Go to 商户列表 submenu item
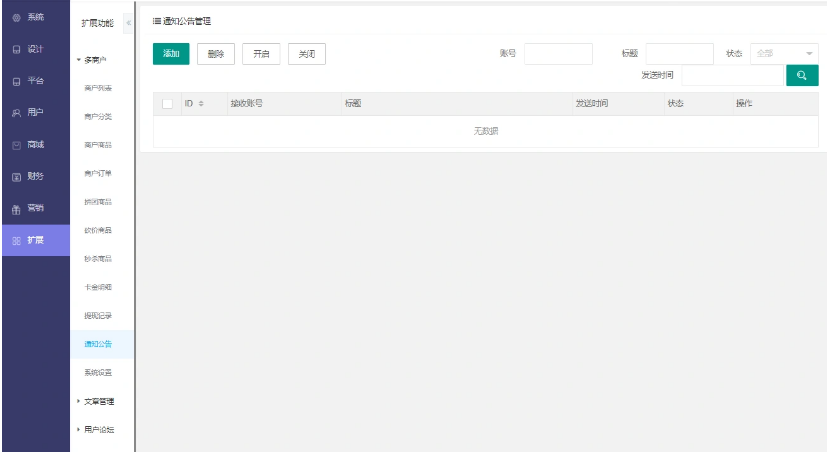 point(98,88)
